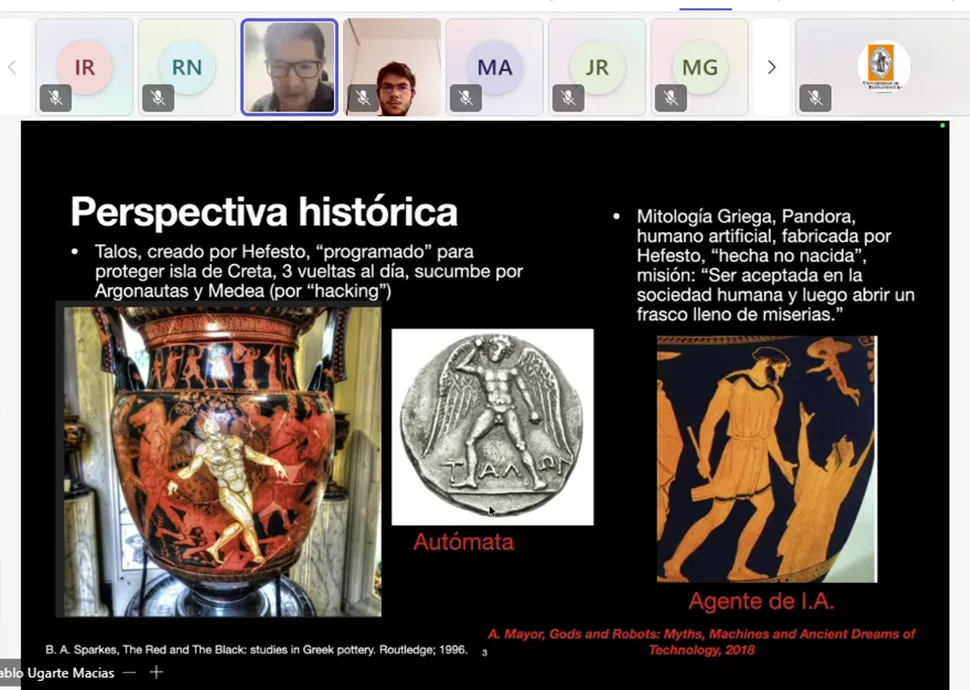Click the muted microphone icon on IR's tile
Viewport: 970px width, 690px height.
pos(55,98)
